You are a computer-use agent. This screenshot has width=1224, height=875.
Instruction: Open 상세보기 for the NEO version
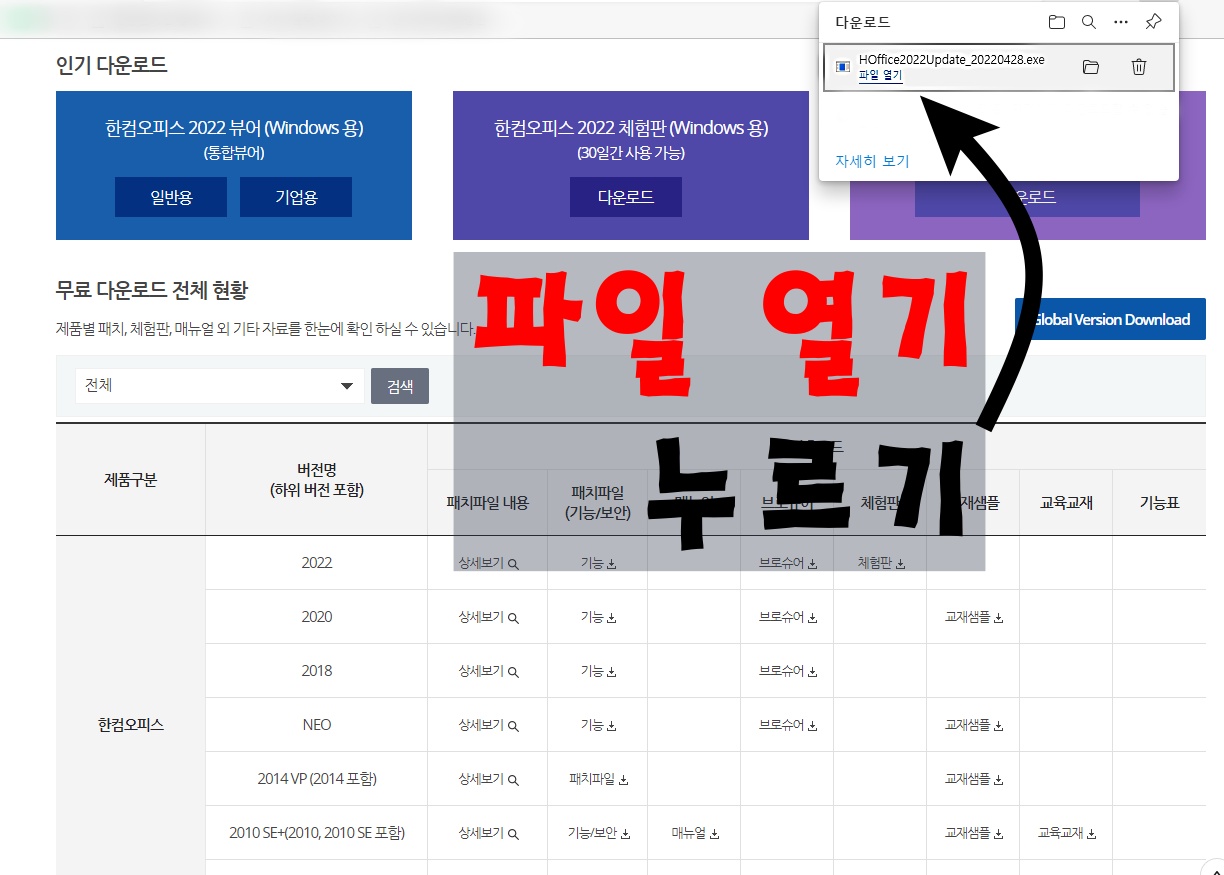488,725
